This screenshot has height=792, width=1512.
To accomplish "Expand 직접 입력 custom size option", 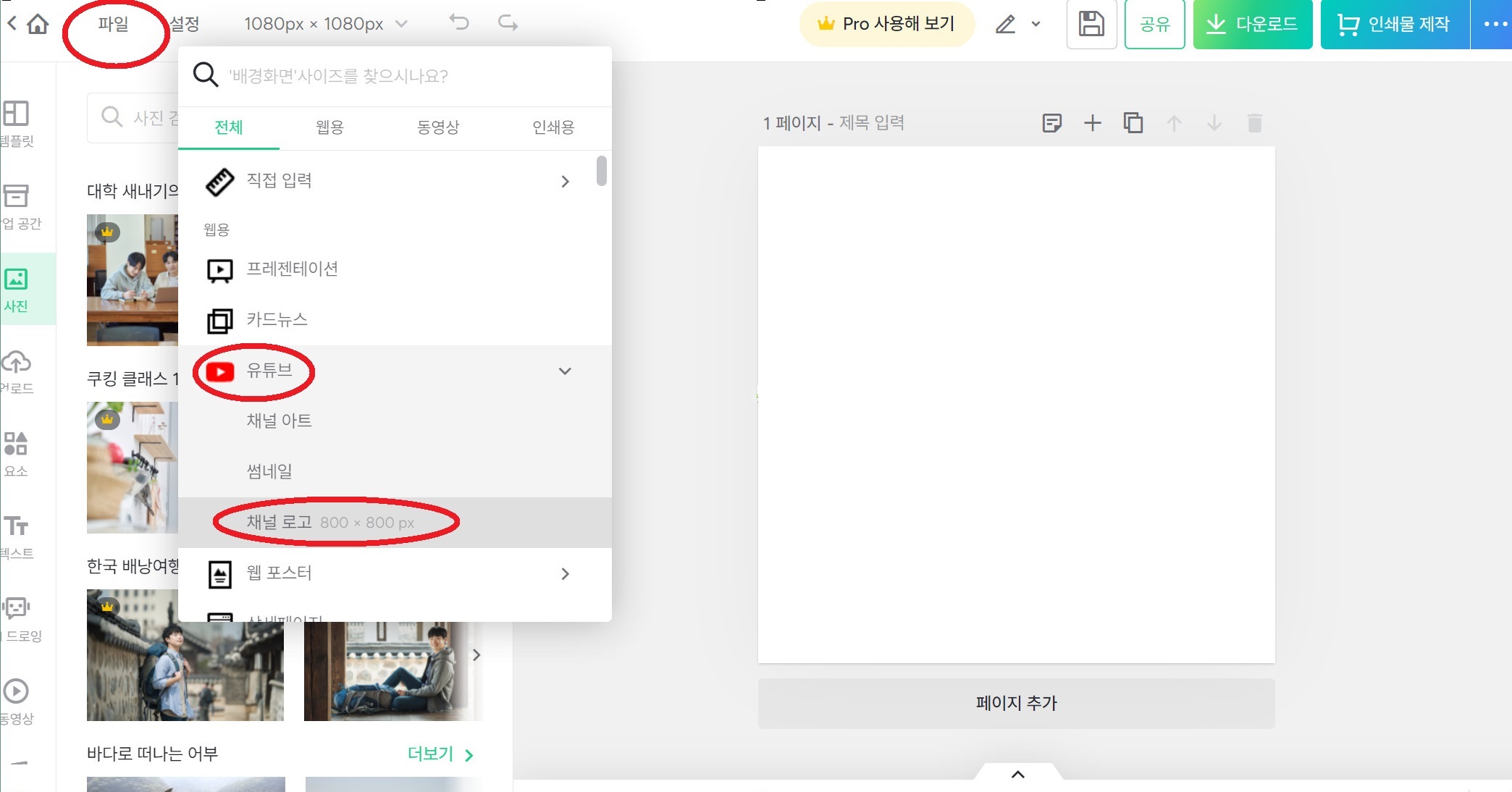I will [x=565, y=181].
